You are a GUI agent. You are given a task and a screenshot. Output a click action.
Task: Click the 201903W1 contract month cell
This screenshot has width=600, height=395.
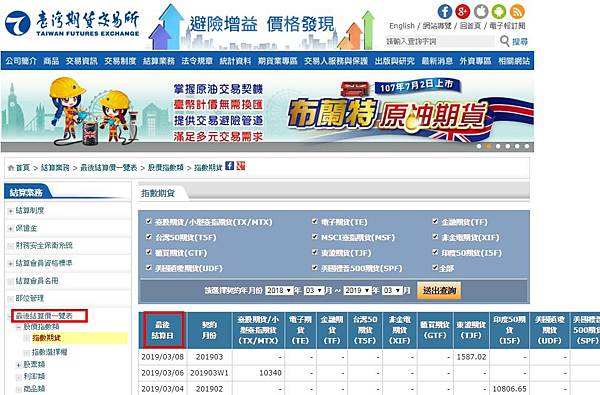209,372
